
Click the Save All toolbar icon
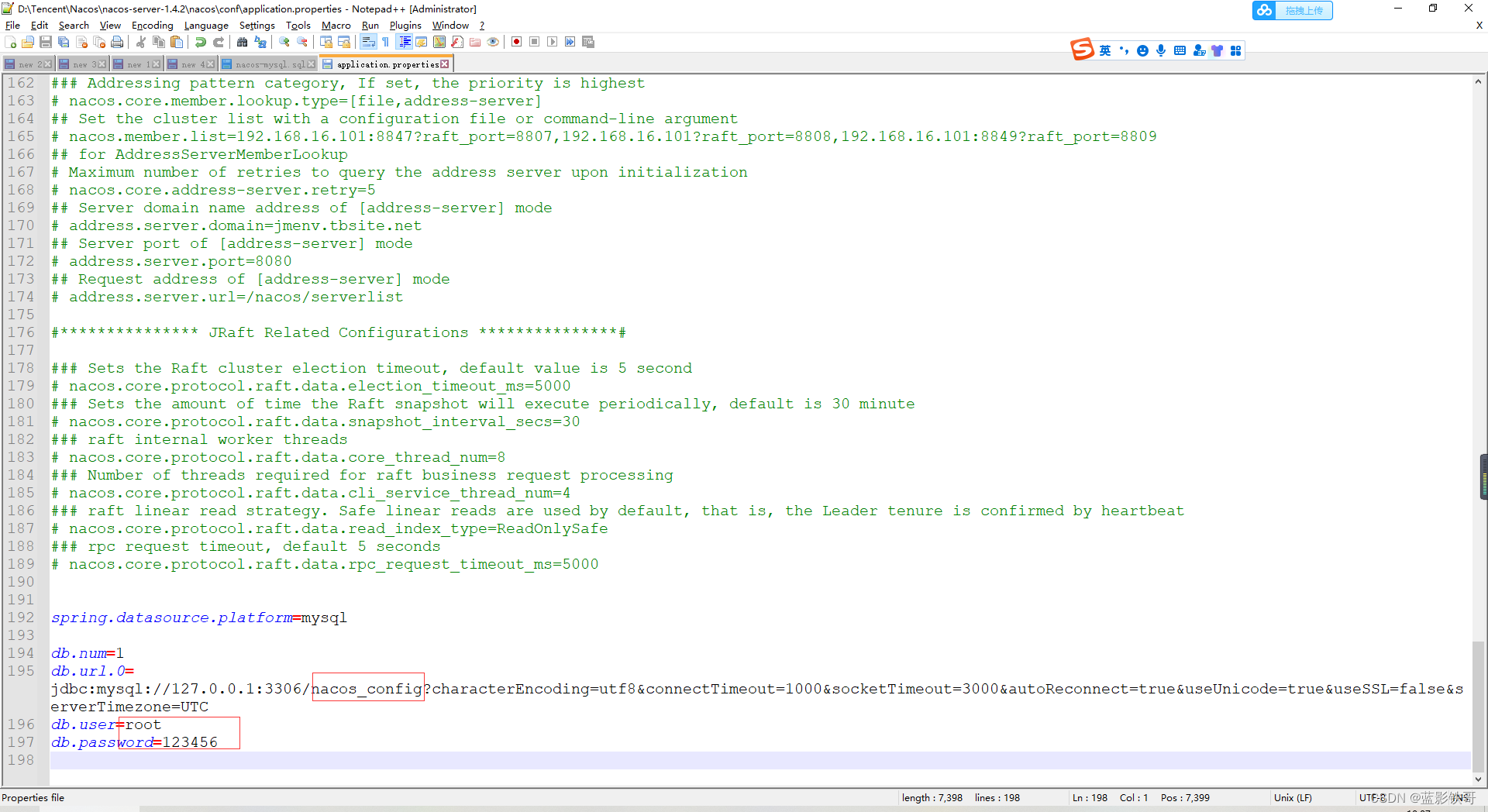pyautogui.click(x=64, y=42)
